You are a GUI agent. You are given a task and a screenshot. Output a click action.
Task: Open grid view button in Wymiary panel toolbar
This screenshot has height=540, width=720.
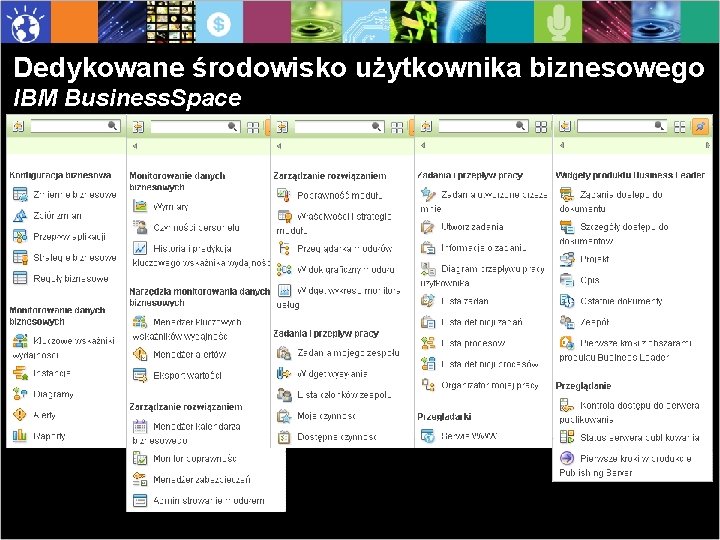tap(253, 127)
